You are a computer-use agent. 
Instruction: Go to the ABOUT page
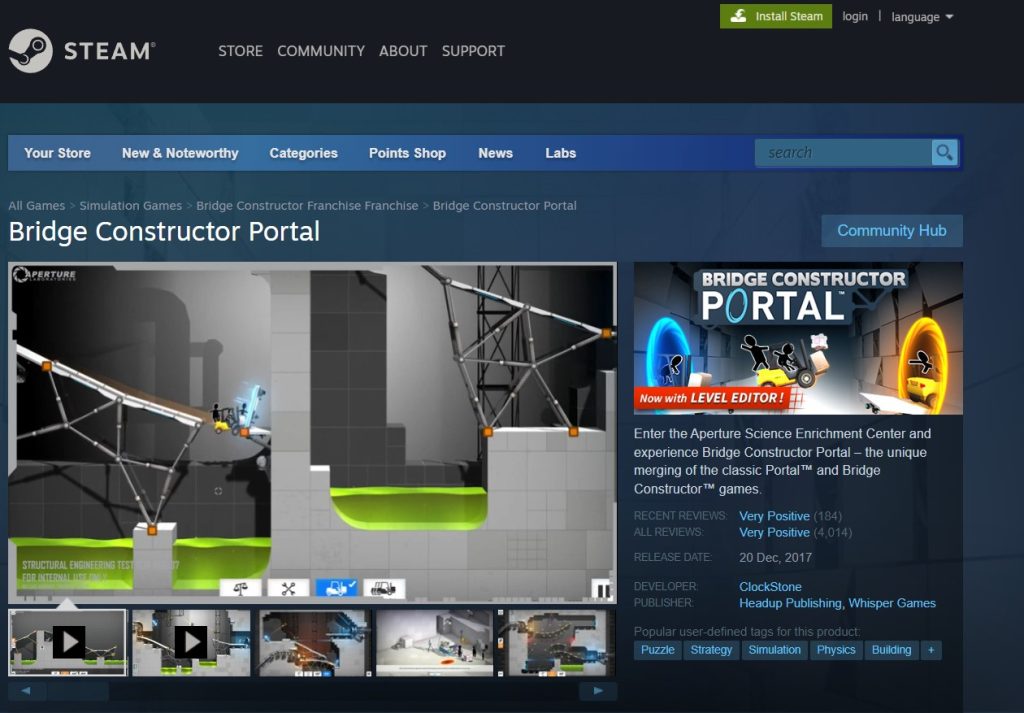(x=403, y=51)
